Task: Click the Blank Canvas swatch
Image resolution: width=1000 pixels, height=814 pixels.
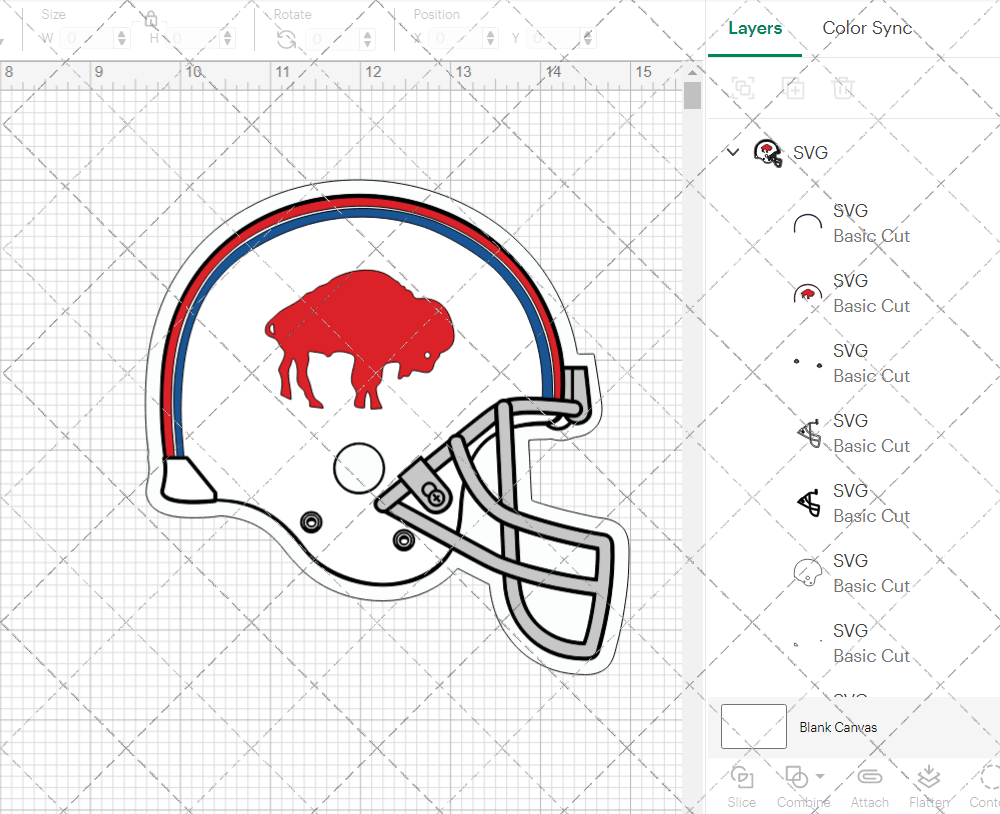Action: click(754, 727)
